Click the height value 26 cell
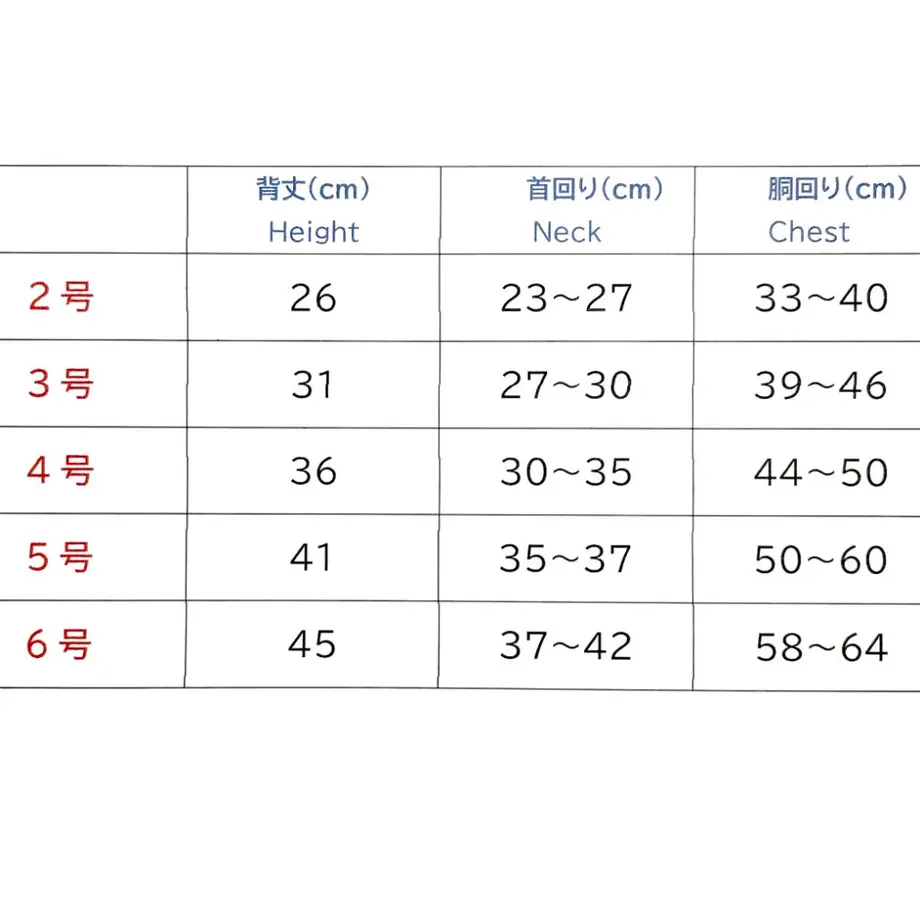 [313, 298]
